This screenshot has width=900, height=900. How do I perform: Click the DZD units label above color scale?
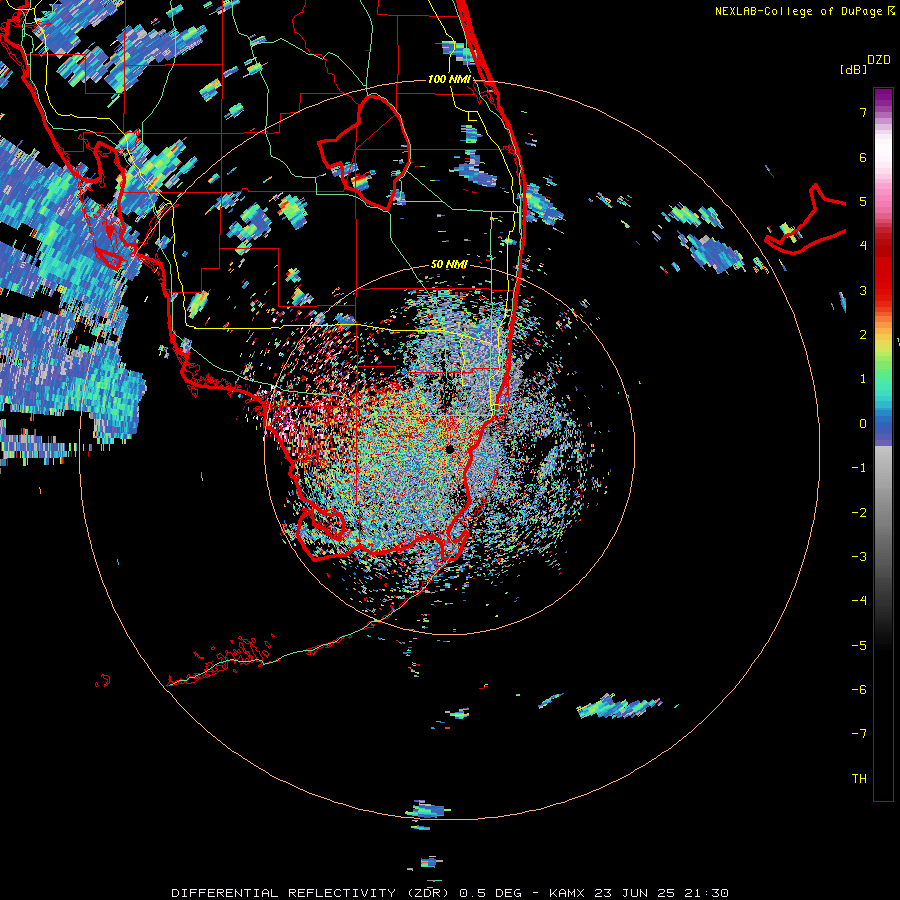click(879, 60)
